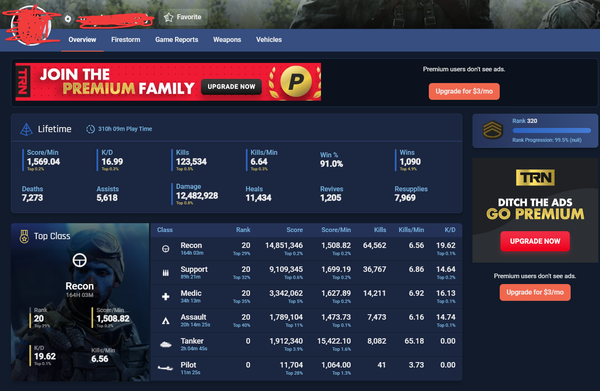600x391 pixels.
Task: Click the Pilot plane icon
Action: 165,368
